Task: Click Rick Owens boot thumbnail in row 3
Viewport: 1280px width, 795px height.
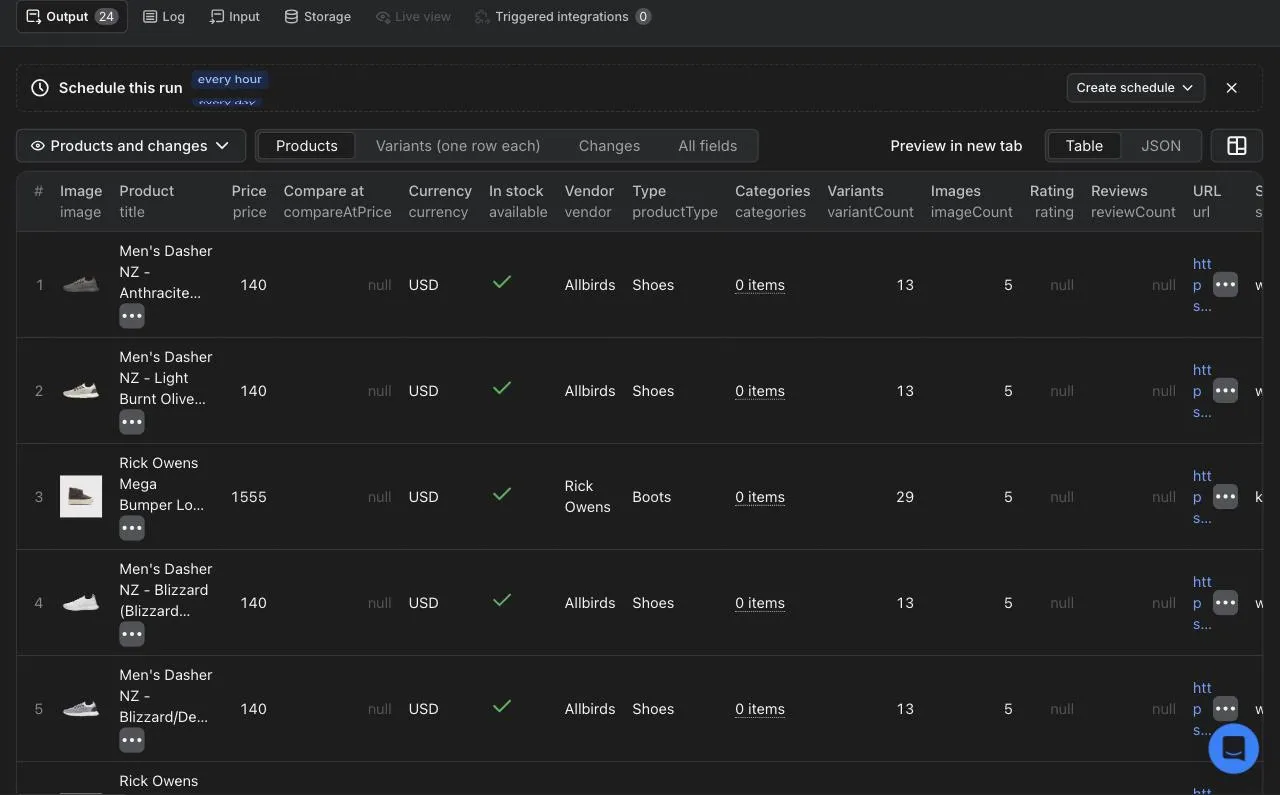Action: (81, 497)
